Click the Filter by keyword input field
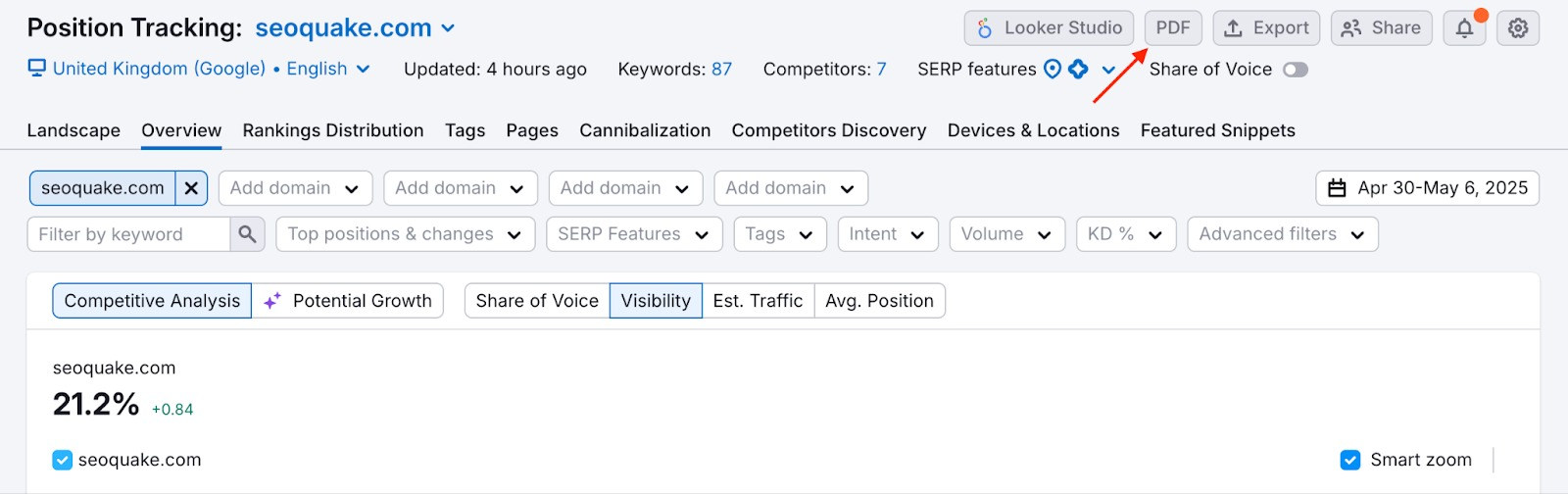Image resolution: width=1568 pixels, height=494 pixels. pyautogui.click(x=129, y=234)
